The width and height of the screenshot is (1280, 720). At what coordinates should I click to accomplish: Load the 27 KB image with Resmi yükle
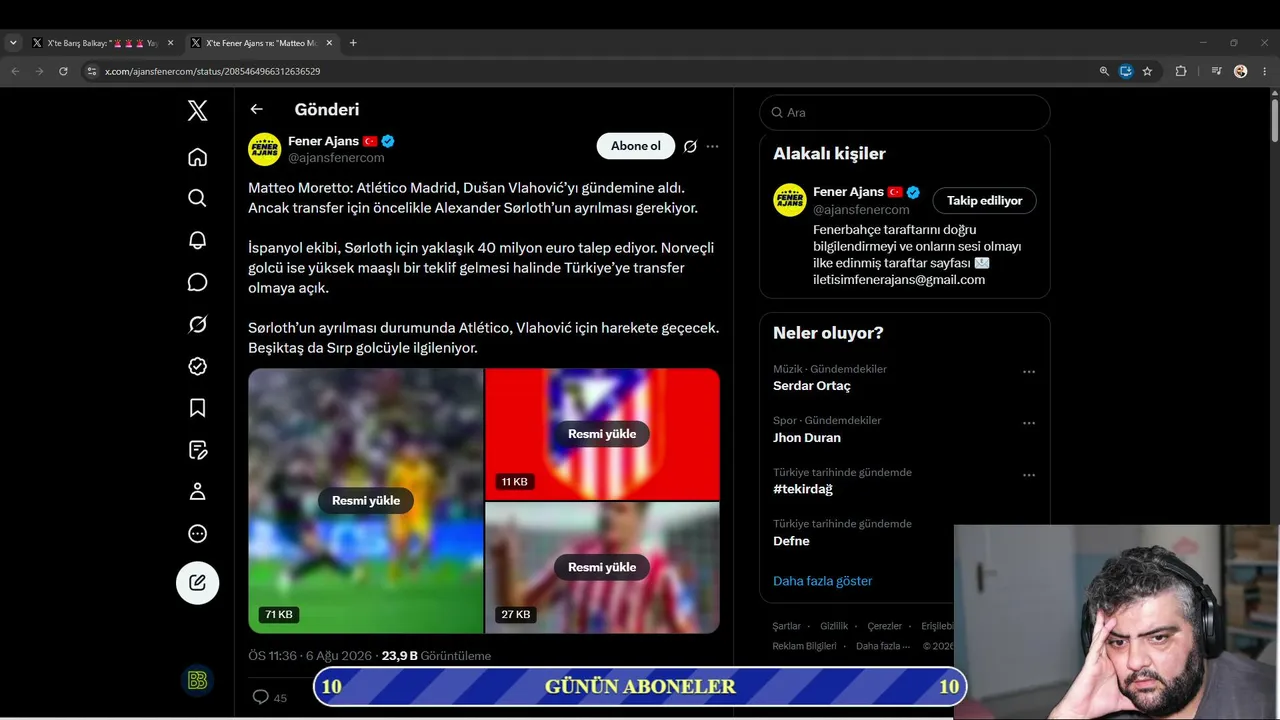[x=602, y=567]
